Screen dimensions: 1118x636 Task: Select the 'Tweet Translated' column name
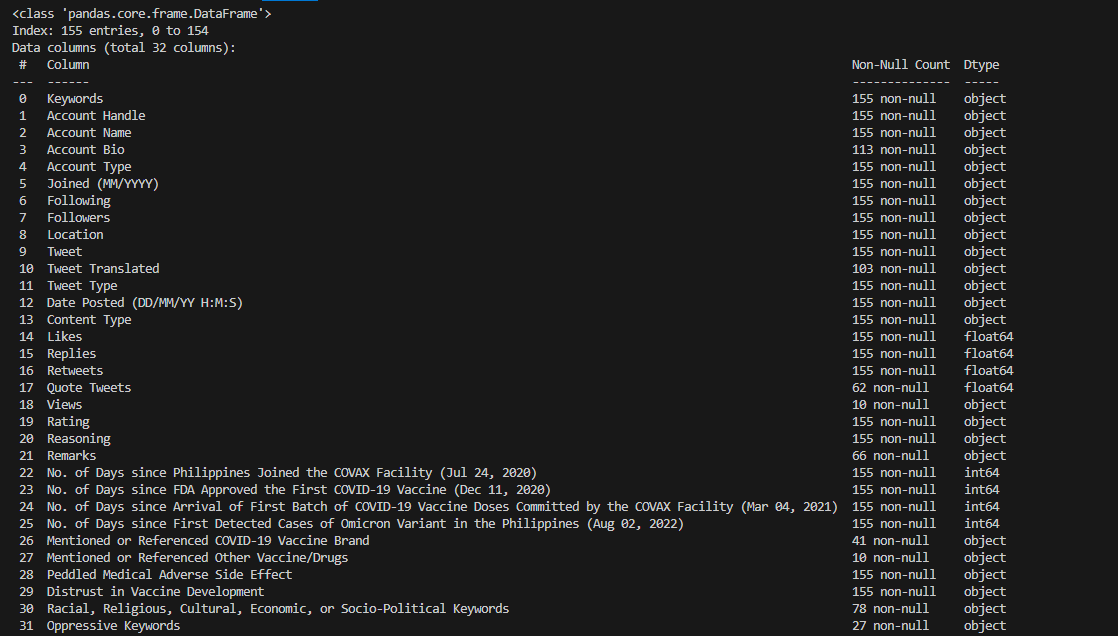(x=103, y=269)
